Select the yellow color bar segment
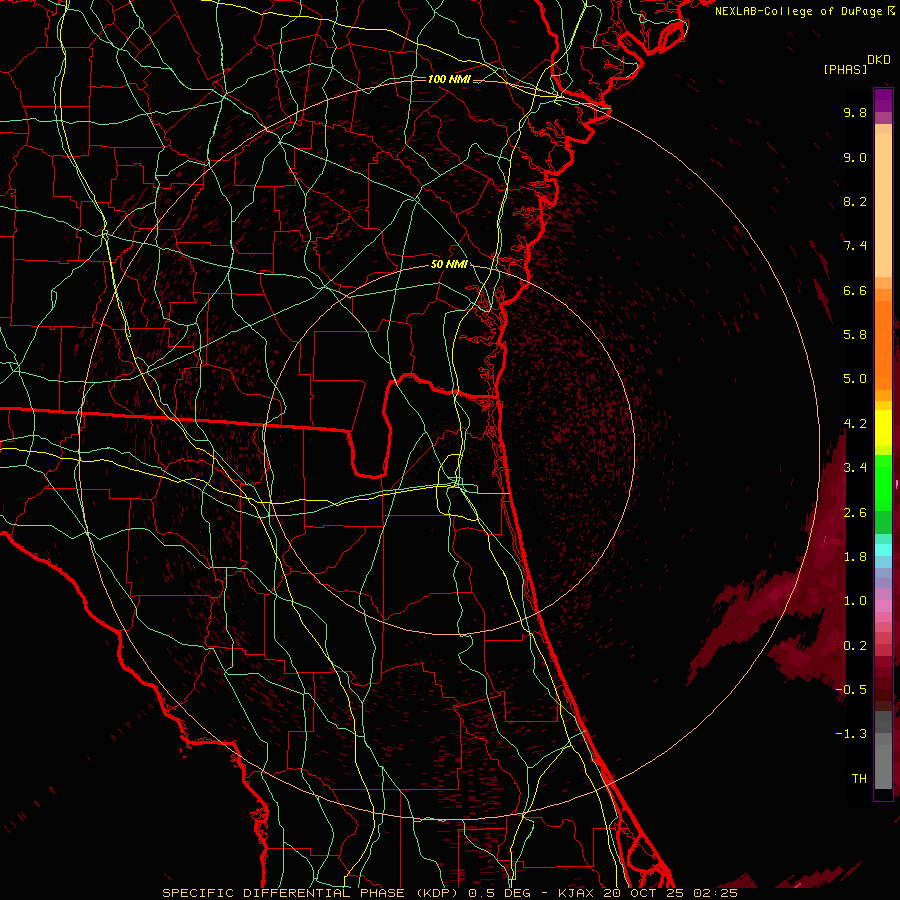This screenshot has height=900, width=900. tap(883, 428)
